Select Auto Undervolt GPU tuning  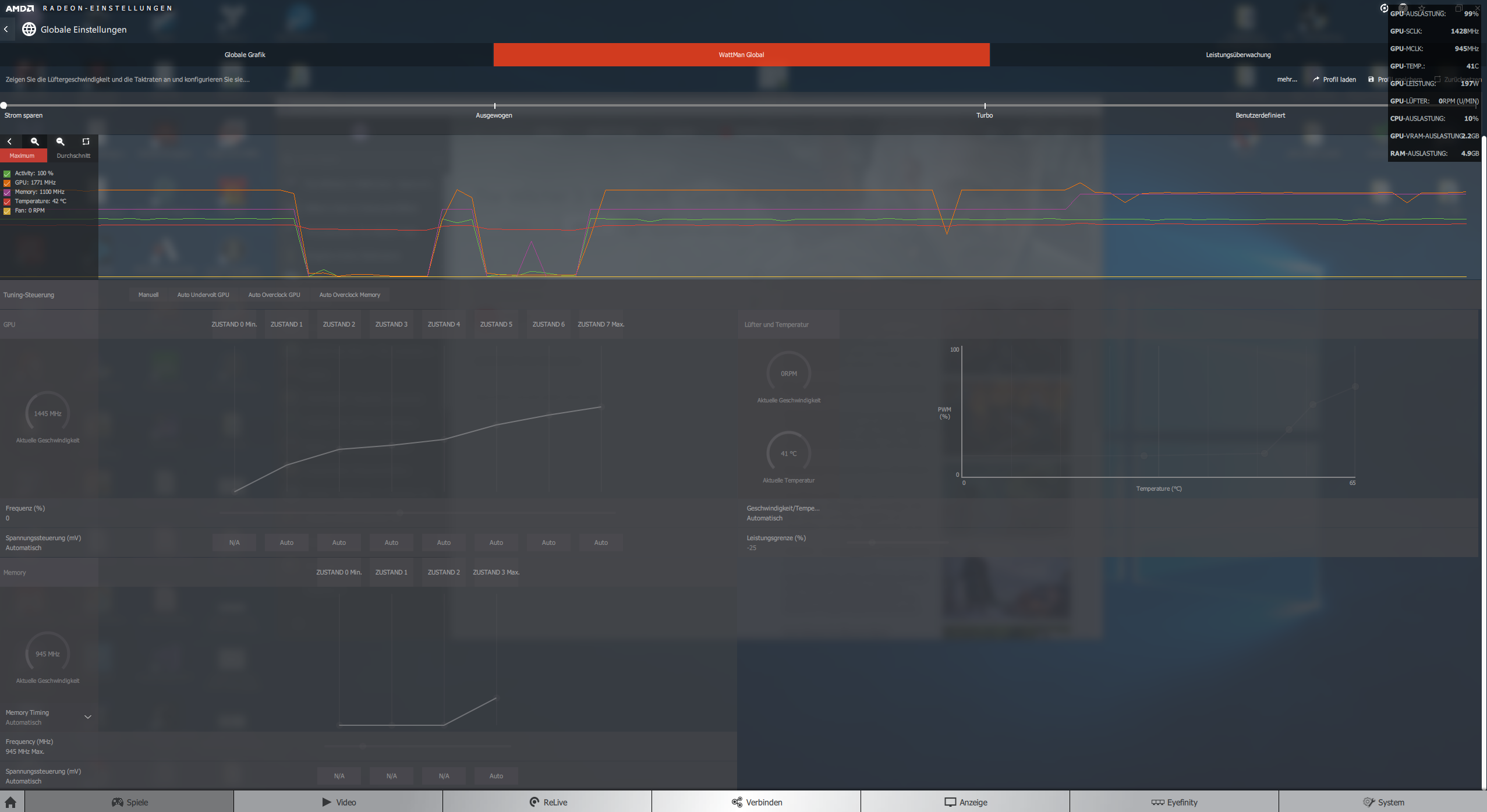203,295
